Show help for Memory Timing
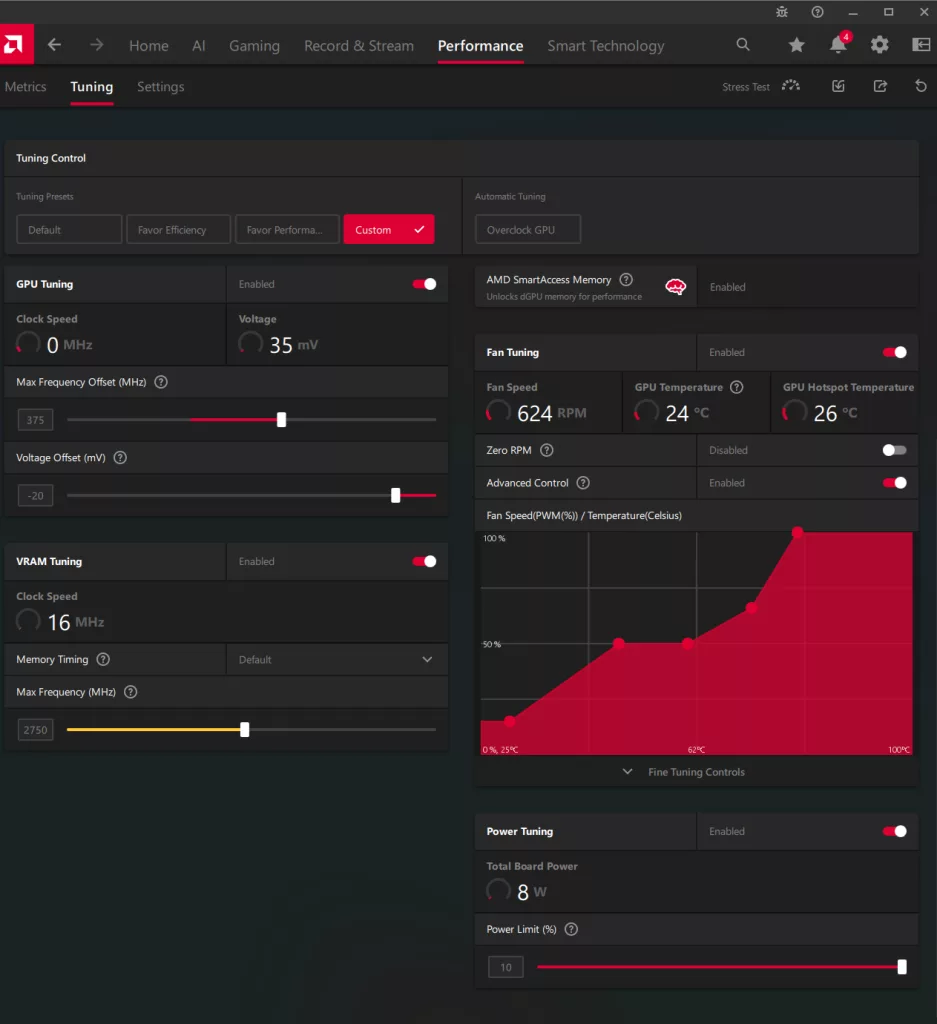Image resolution: width=937 pixels, height=1024 pixels. 103,660
